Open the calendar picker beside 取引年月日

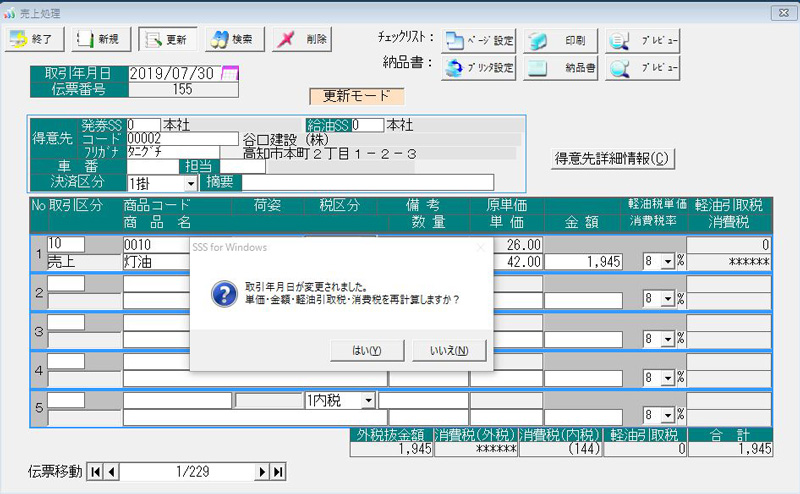click(x=230, y=73)
